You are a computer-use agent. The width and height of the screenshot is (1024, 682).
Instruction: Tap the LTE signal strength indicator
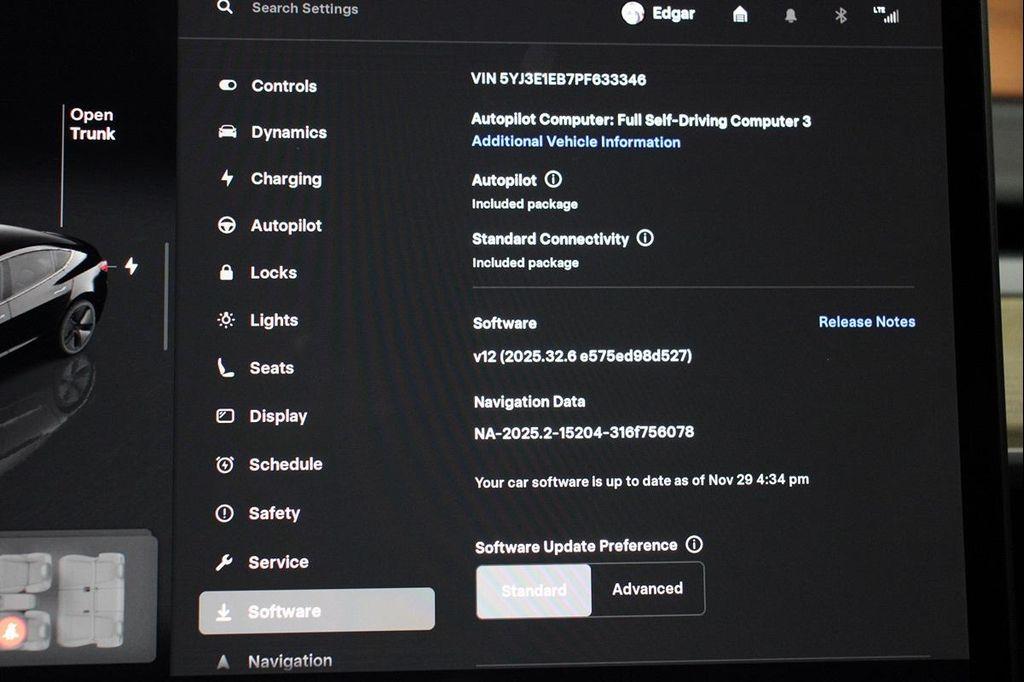[x=889, y=15]
